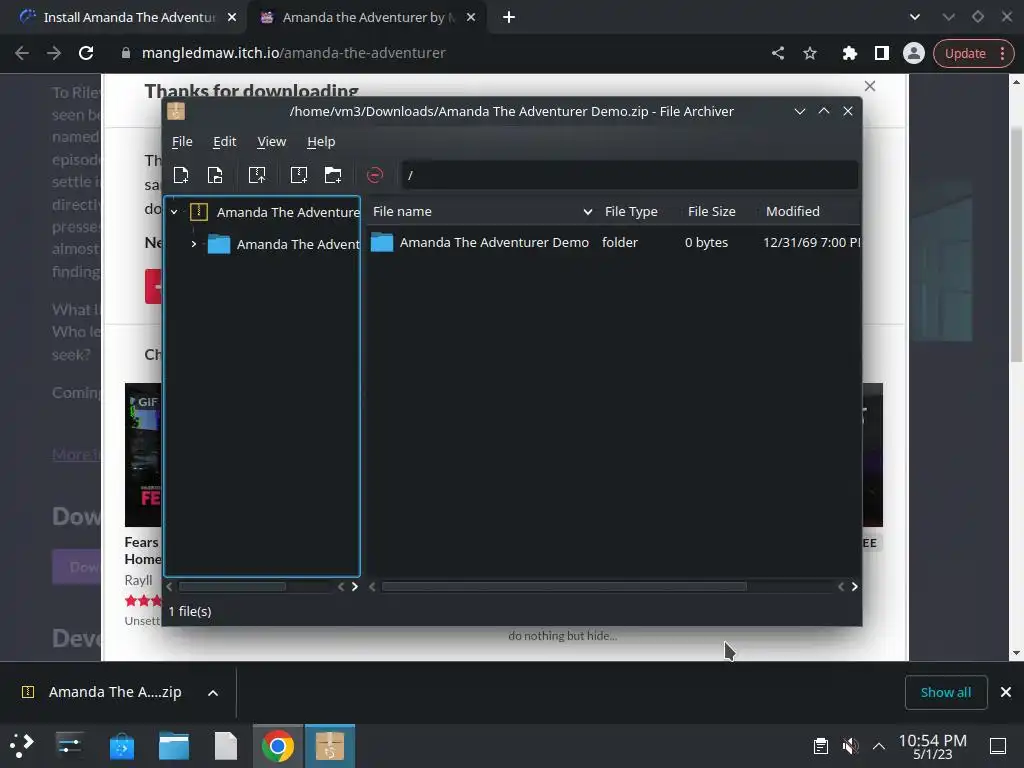Click File Archiver icon in taskbar
The image size is (1024, 768).
[x=330, y=746]
